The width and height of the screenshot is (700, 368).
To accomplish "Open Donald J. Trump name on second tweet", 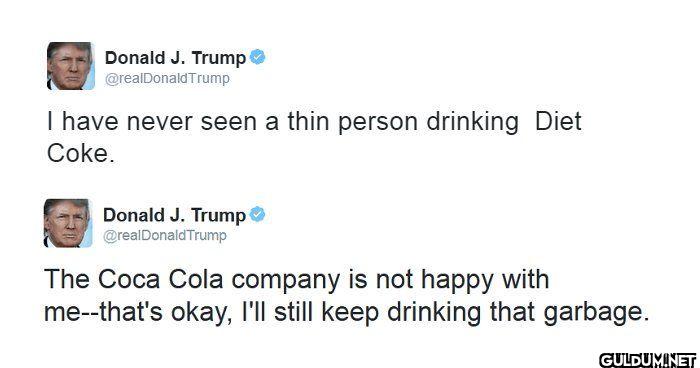I will click(174, 215).
